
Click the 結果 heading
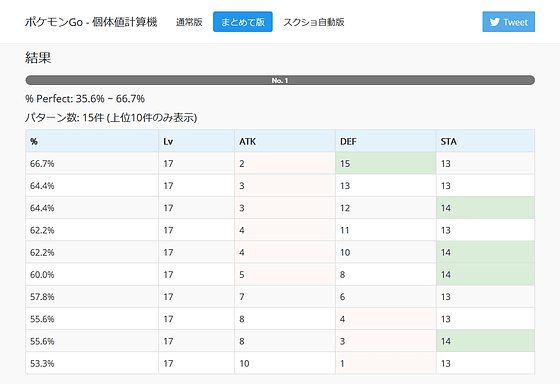[38, 58]
